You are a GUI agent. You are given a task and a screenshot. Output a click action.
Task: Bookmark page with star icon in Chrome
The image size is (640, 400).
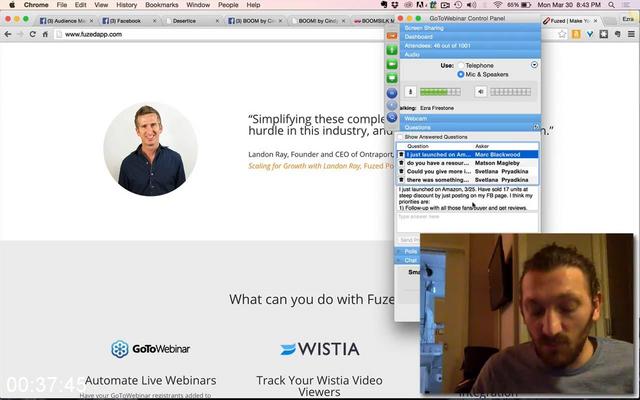coord(562,34)
